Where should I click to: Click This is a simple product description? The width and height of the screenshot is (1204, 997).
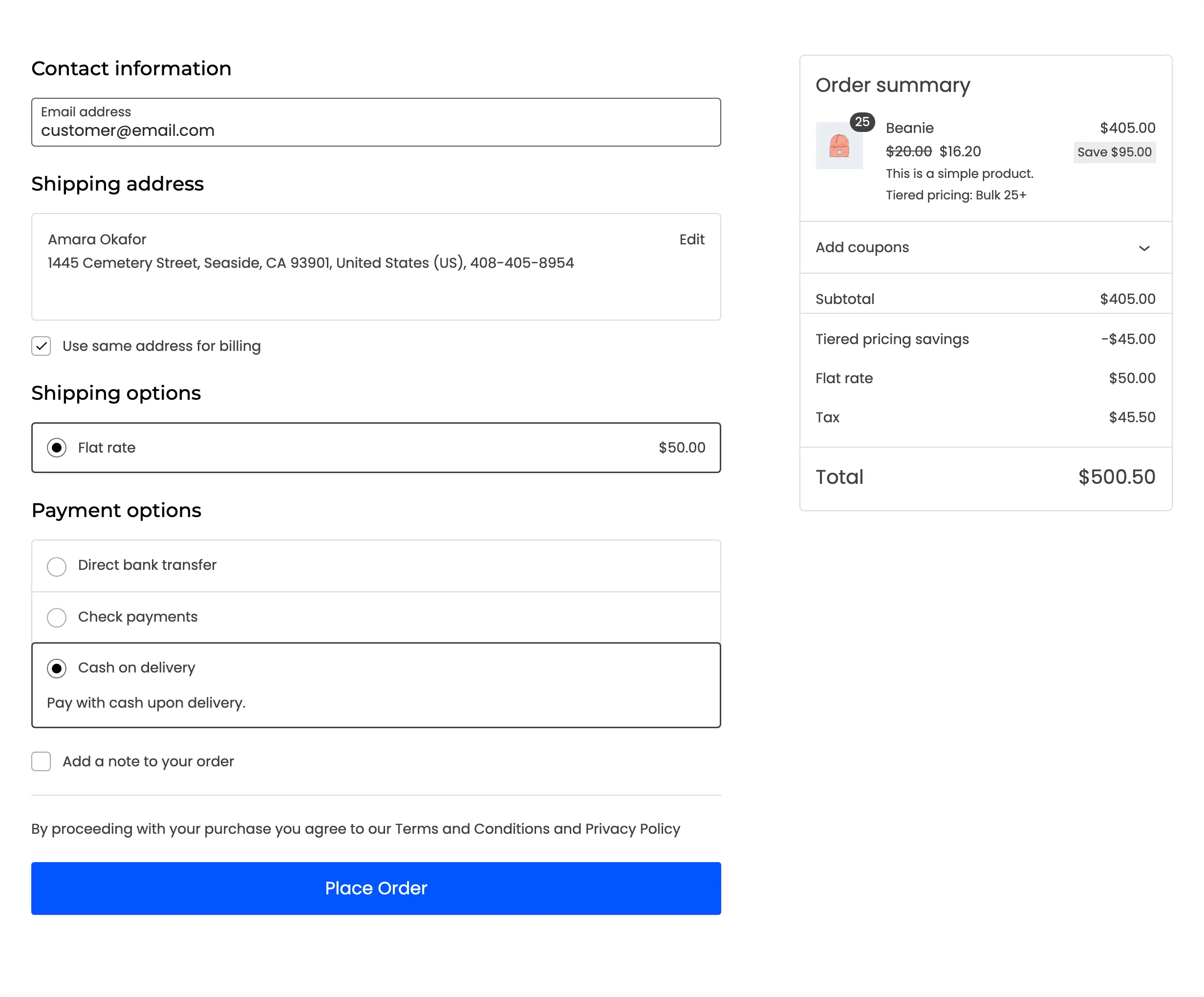pos(959,173)
